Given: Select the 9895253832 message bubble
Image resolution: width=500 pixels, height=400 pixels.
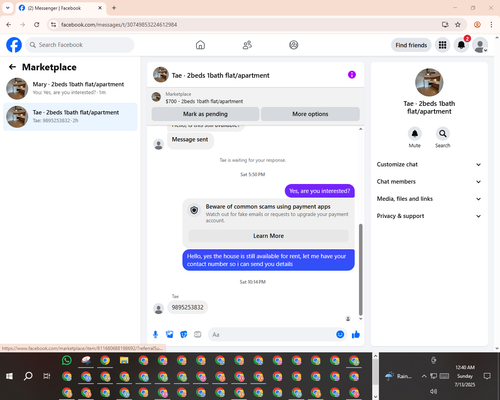Looking at the screenshot, I should click(188, 307).
